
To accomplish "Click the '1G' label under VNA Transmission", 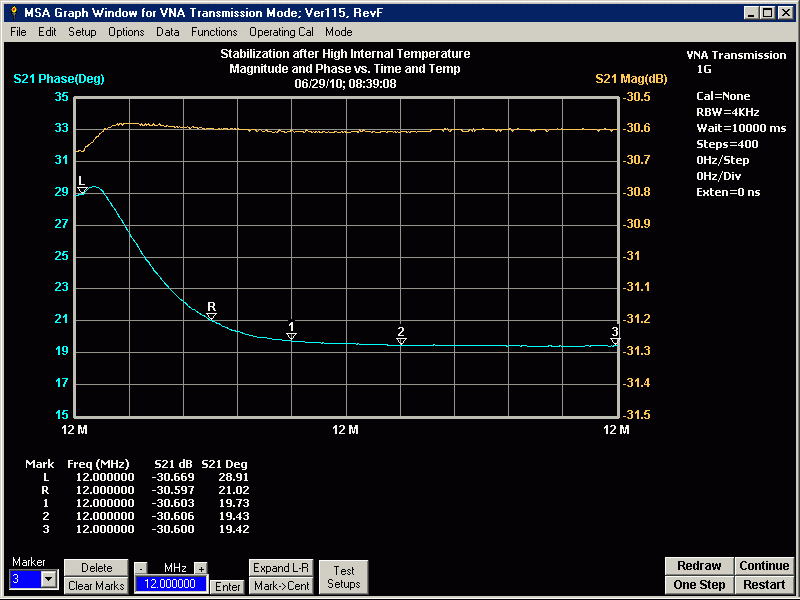I will click(704, 69).
